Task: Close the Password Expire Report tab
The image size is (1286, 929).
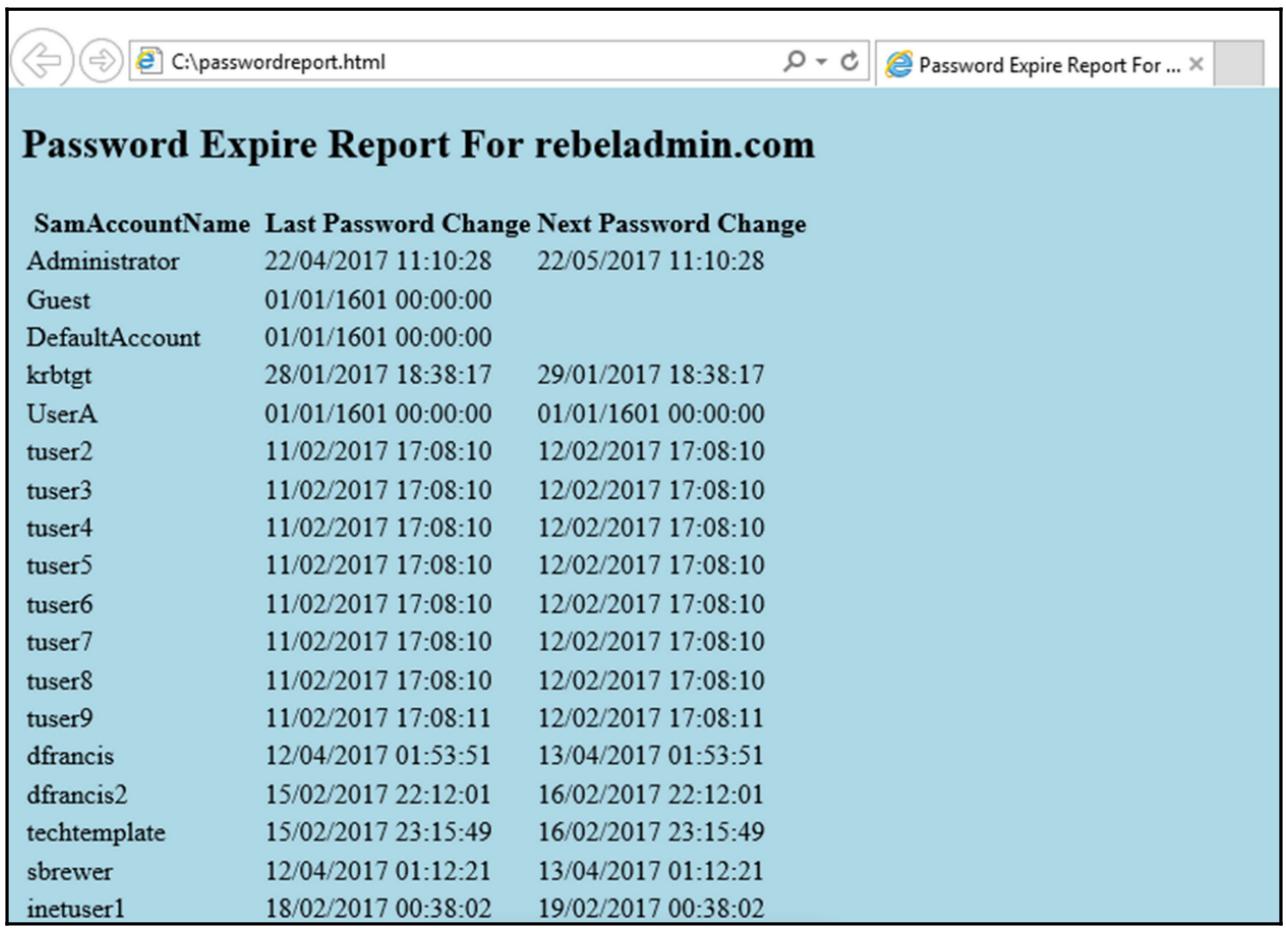Action: 1195,65
